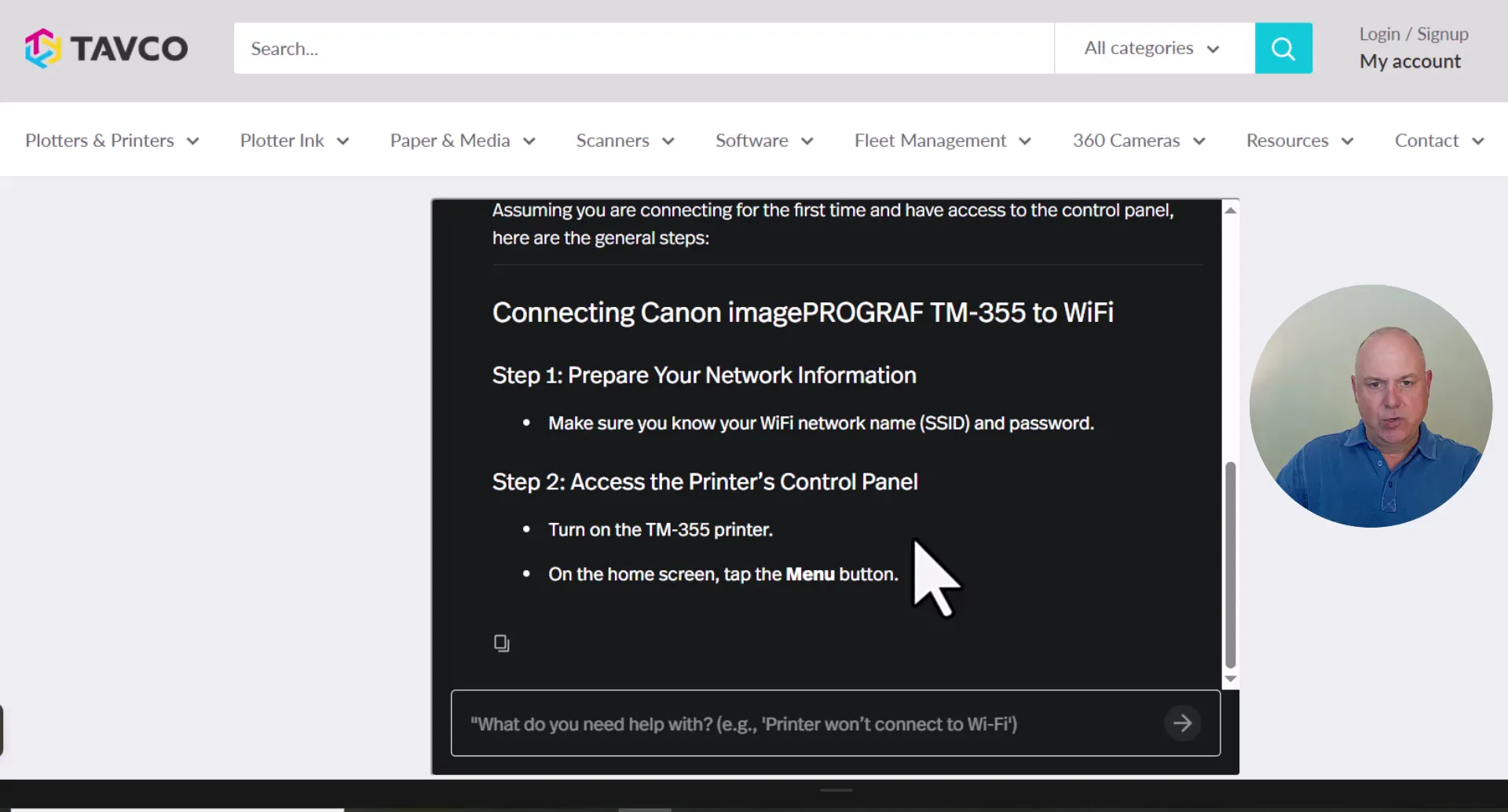The height and width of the screenshot is (812, 1508).
Task: Open the 360 Cameras menu
Action: [1138, 141]
